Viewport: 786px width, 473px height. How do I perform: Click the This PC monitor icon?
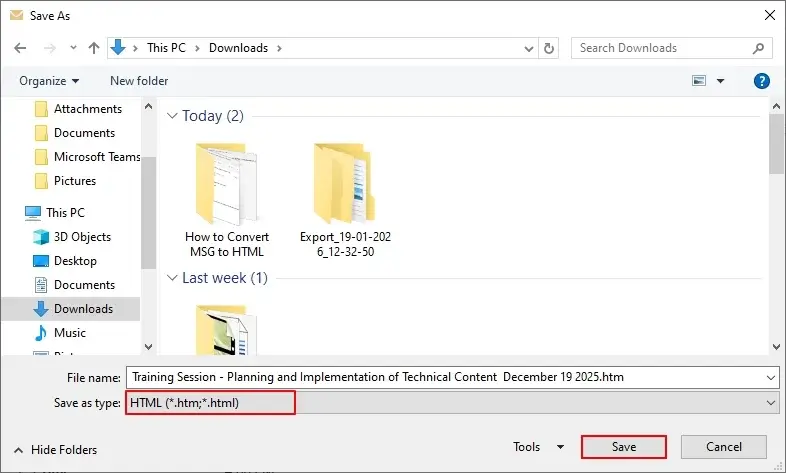coord(33,213)
